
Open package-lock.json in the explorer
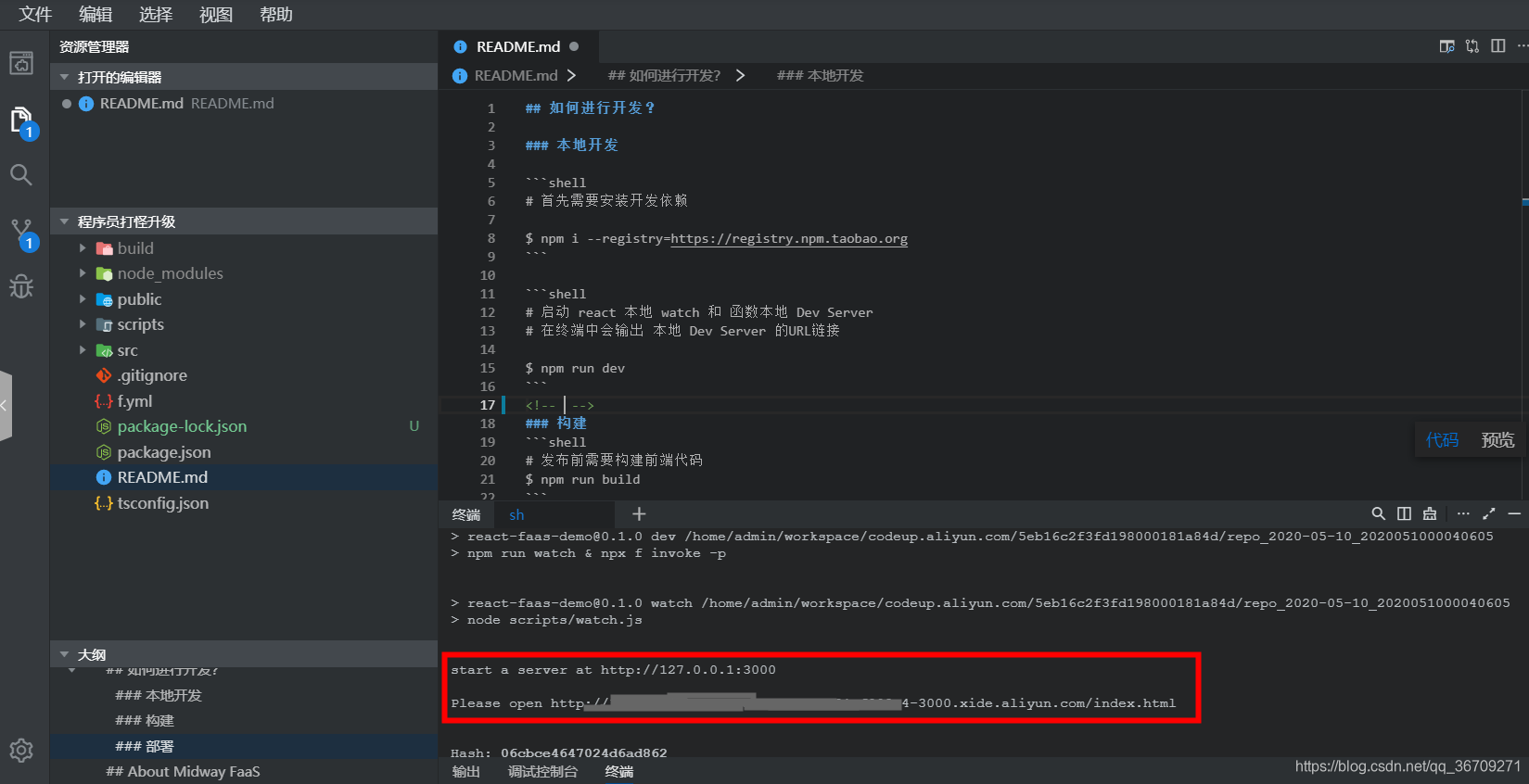click(182, 426)
